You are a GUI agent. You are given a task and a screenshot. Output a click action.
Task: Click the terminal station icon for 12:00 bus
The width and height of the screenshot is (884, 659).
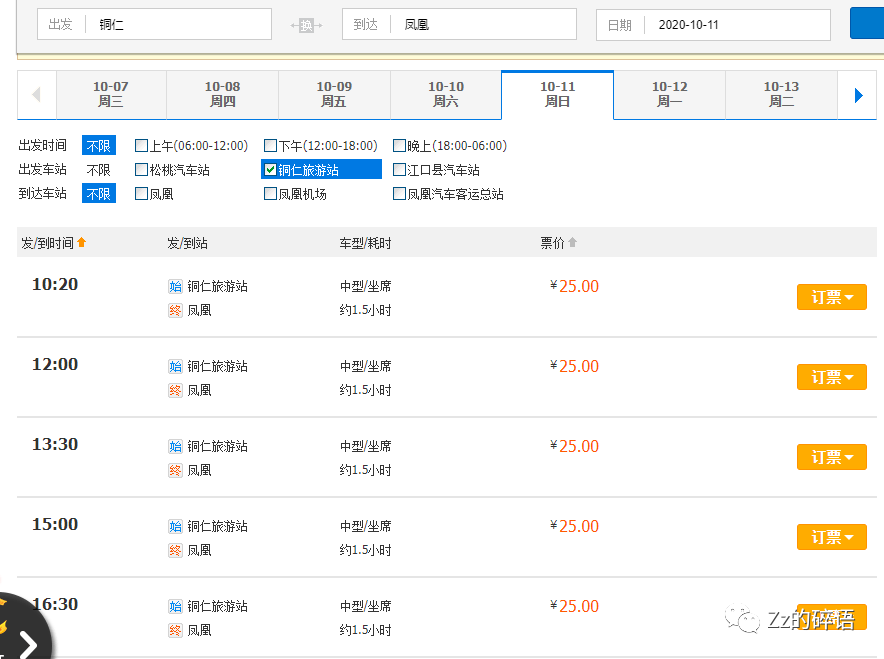coord(175,390)
